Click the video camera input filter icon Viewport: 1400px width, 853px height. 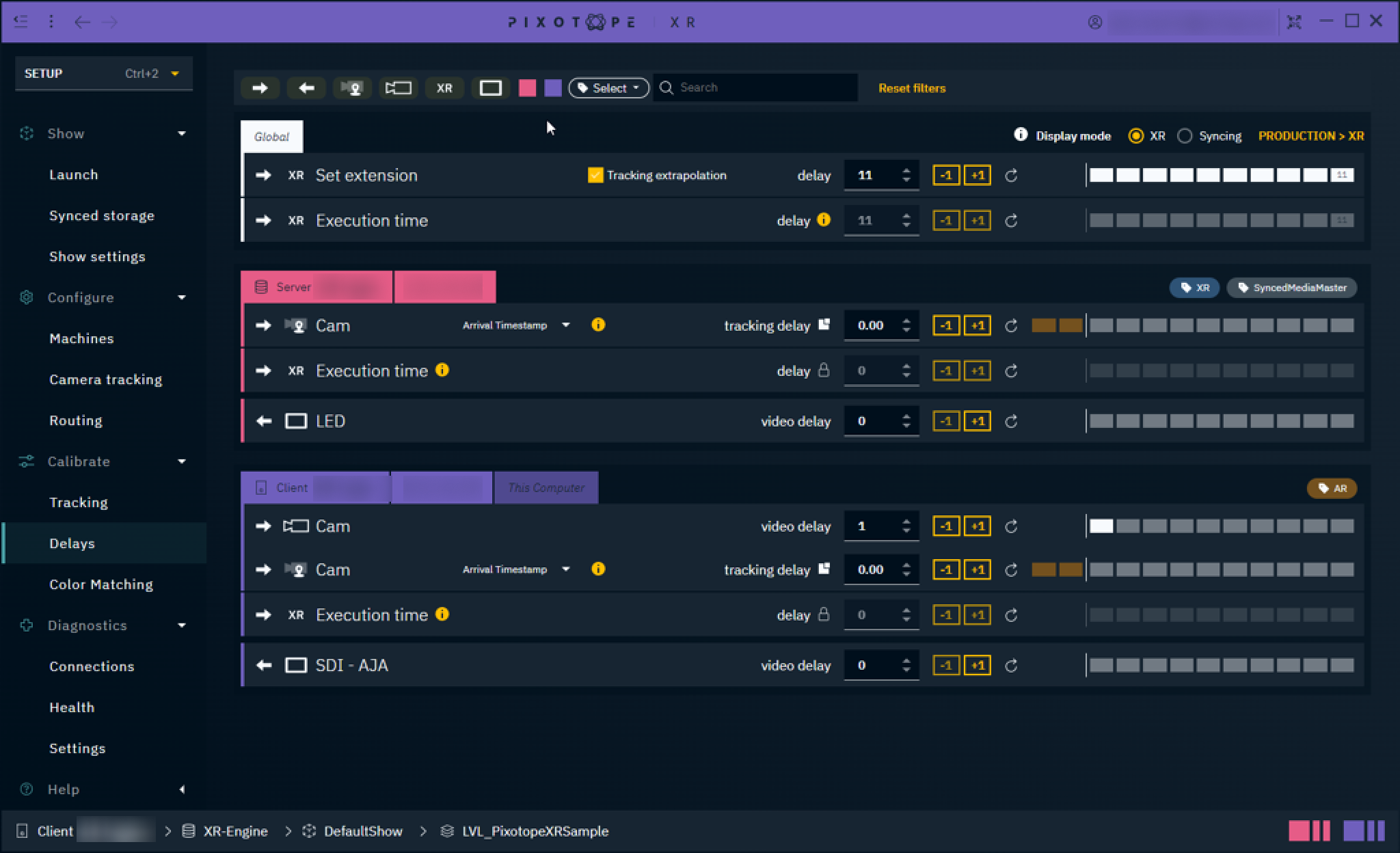[x=398, y=88]
